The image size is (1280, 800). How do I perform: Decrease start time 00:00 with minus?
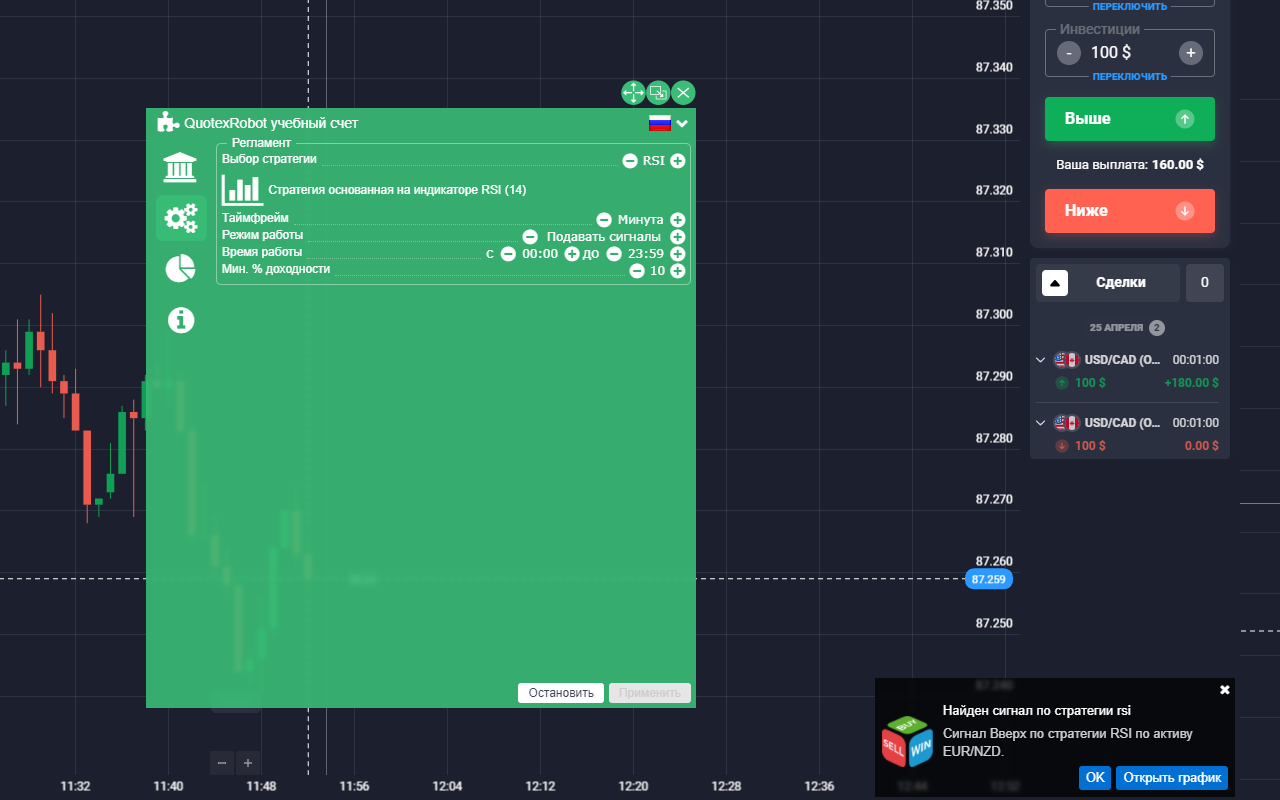point(508,254)
